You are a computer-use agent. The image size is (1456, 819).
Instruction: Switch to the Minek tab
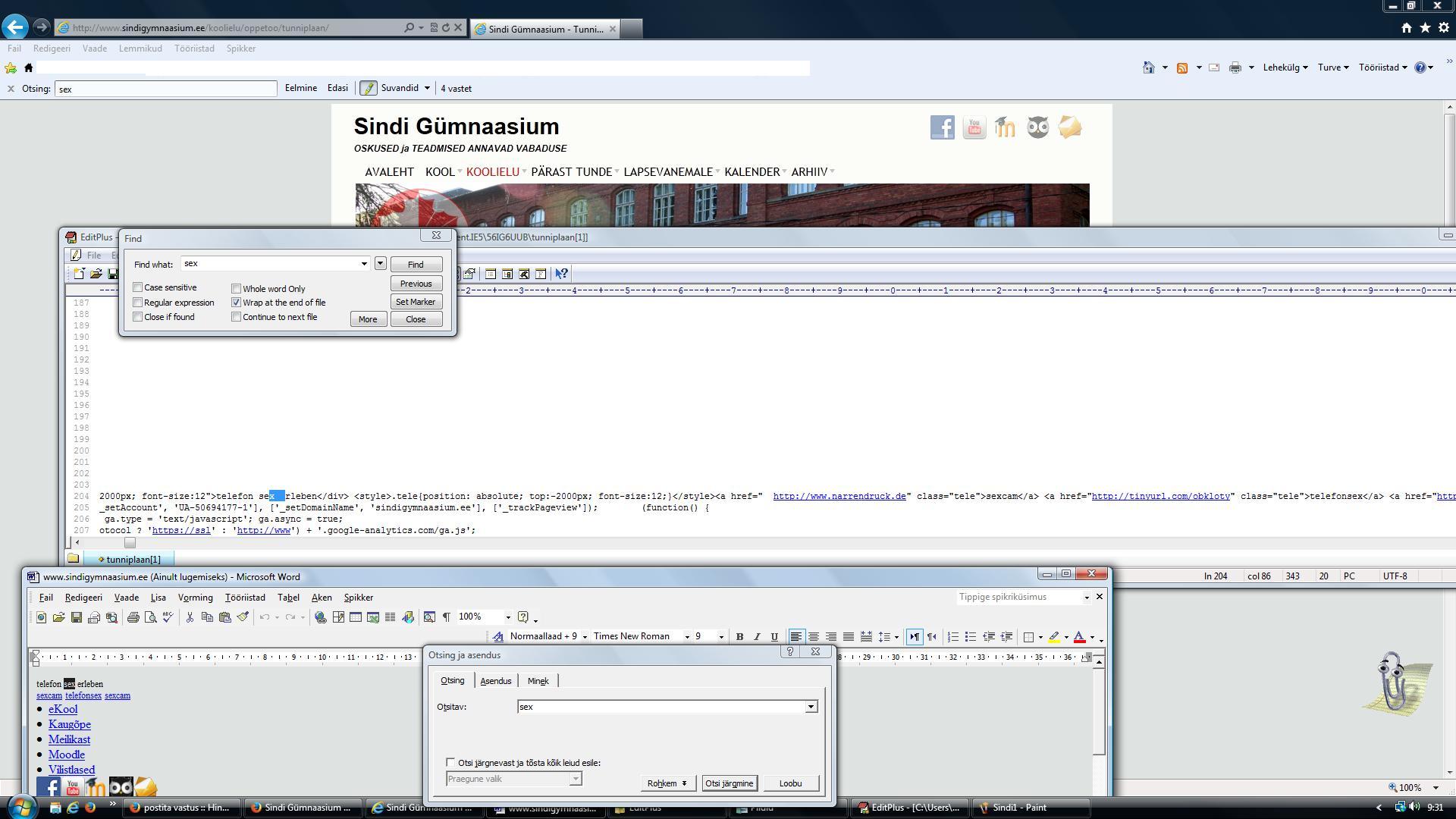[x=538, y=681]
